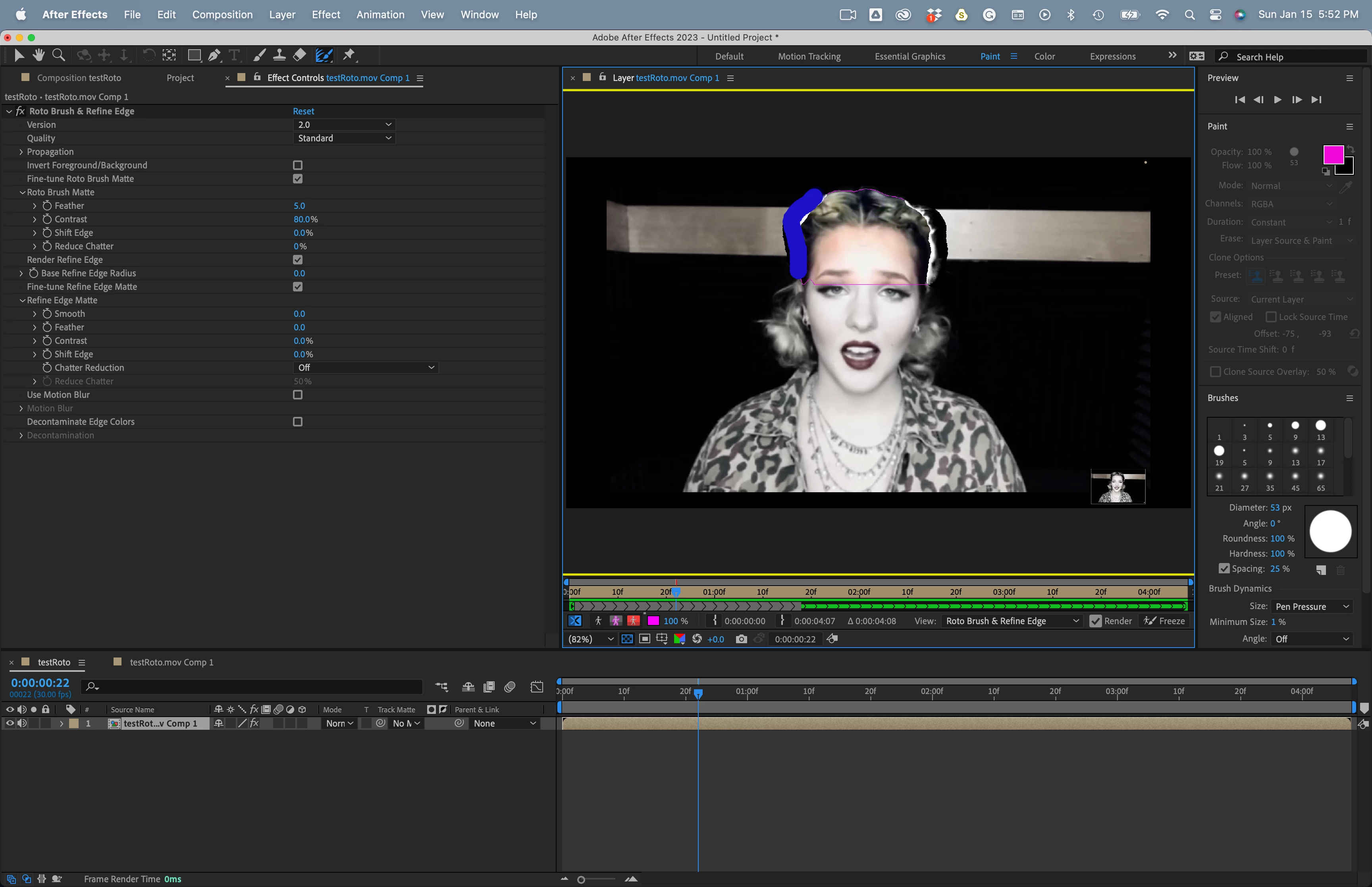
Task: Reset the Roto Brush effect
Action: point(303,111)
